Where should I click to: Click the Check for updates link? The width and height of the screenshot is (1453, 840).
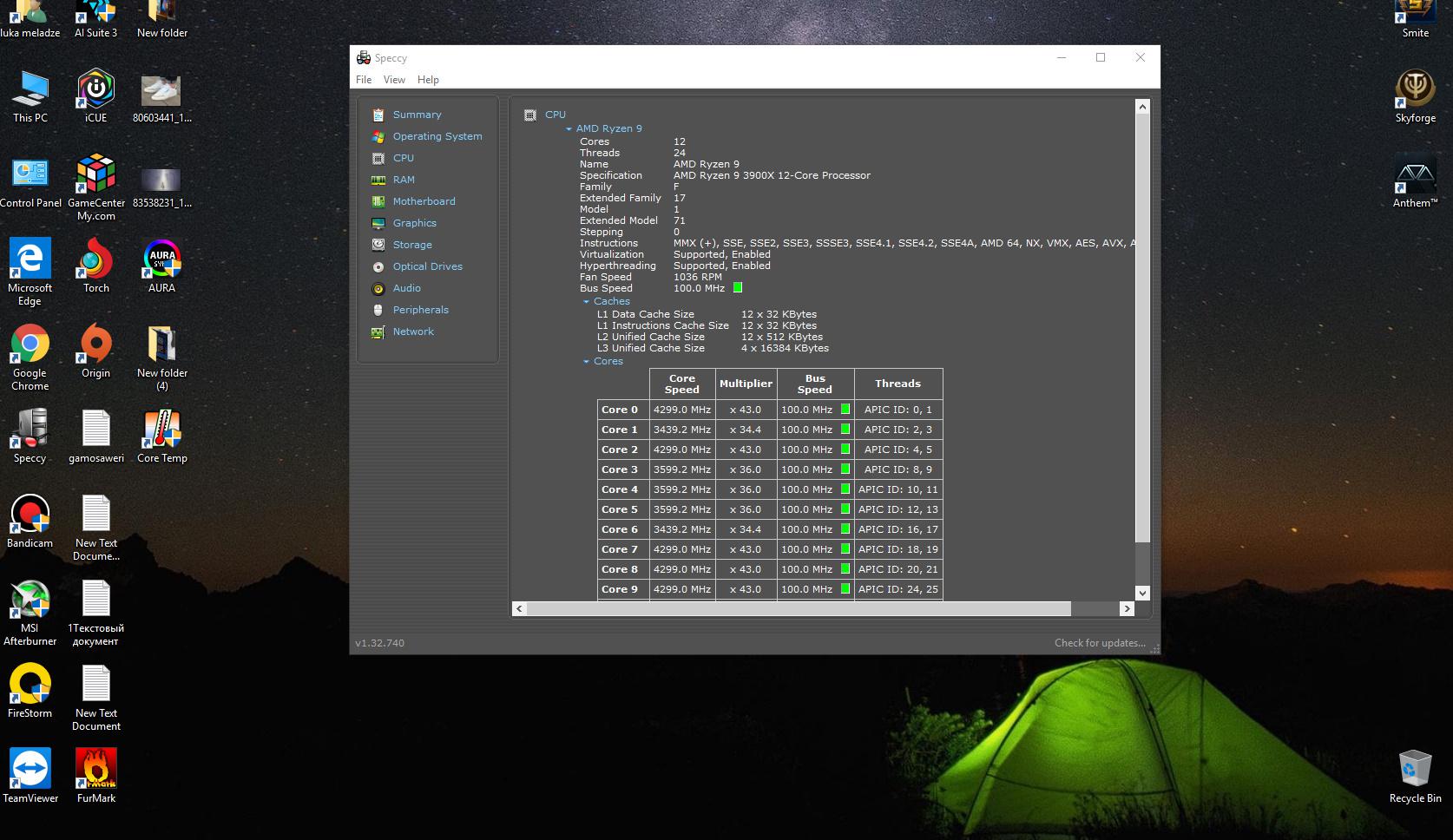point(1100,643)
